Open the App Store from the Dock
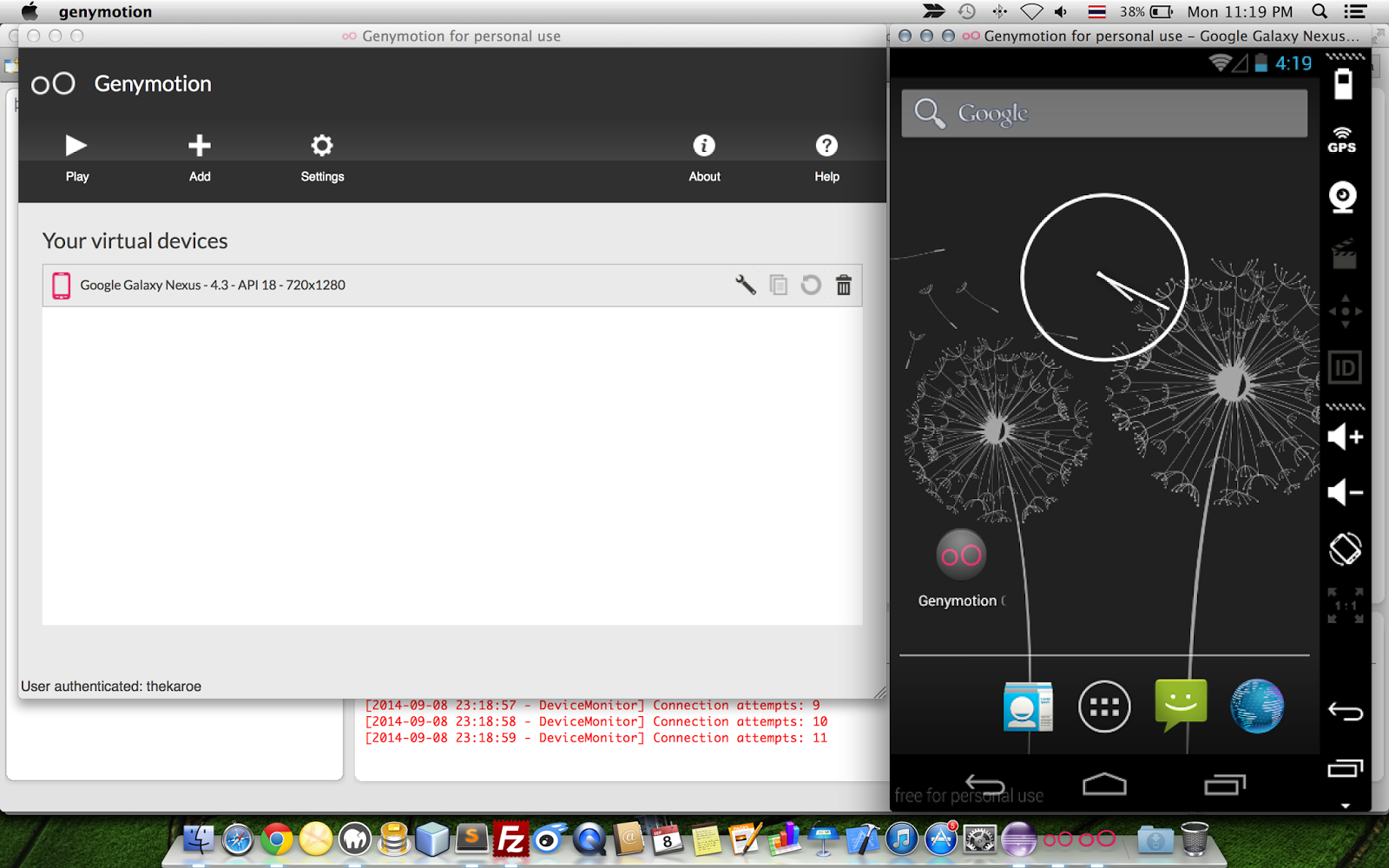The image size is (1389, 868). click(x=941, y=839)
